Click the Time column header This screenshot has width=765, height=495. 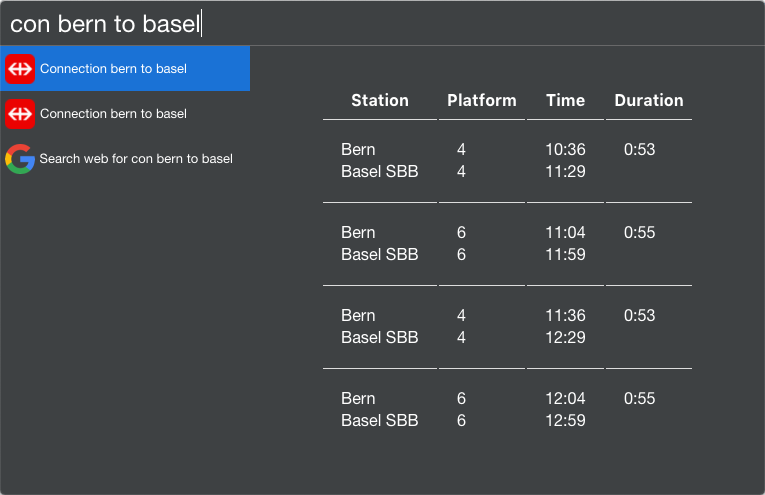(x=565, y=101)
